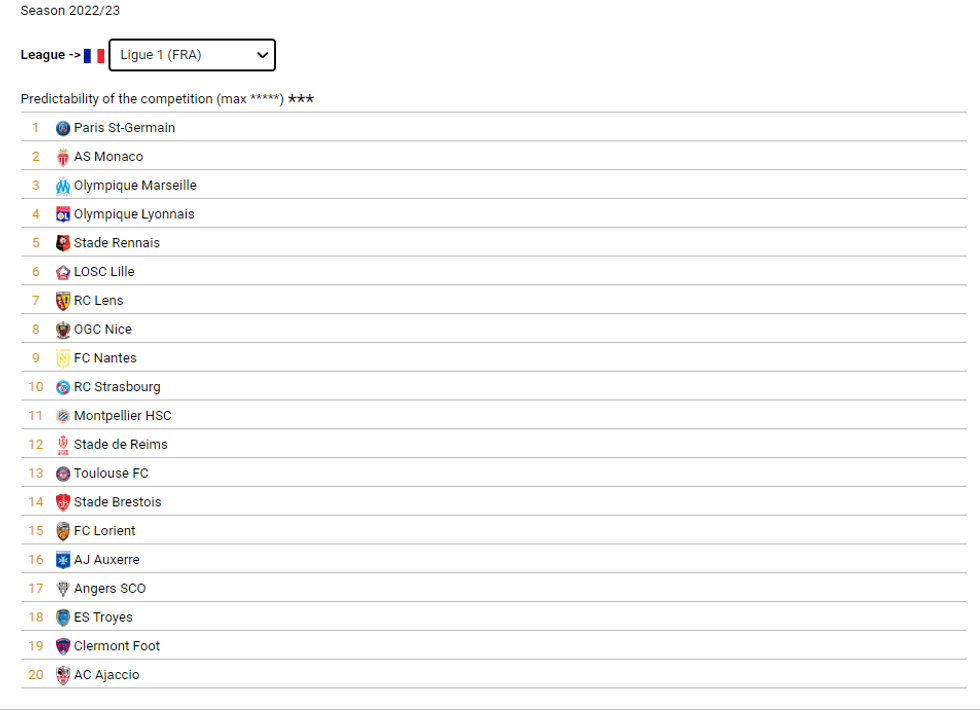Click the AS Monaco club crest
Screen dimensions: 980x711
(x=63, y=157)
